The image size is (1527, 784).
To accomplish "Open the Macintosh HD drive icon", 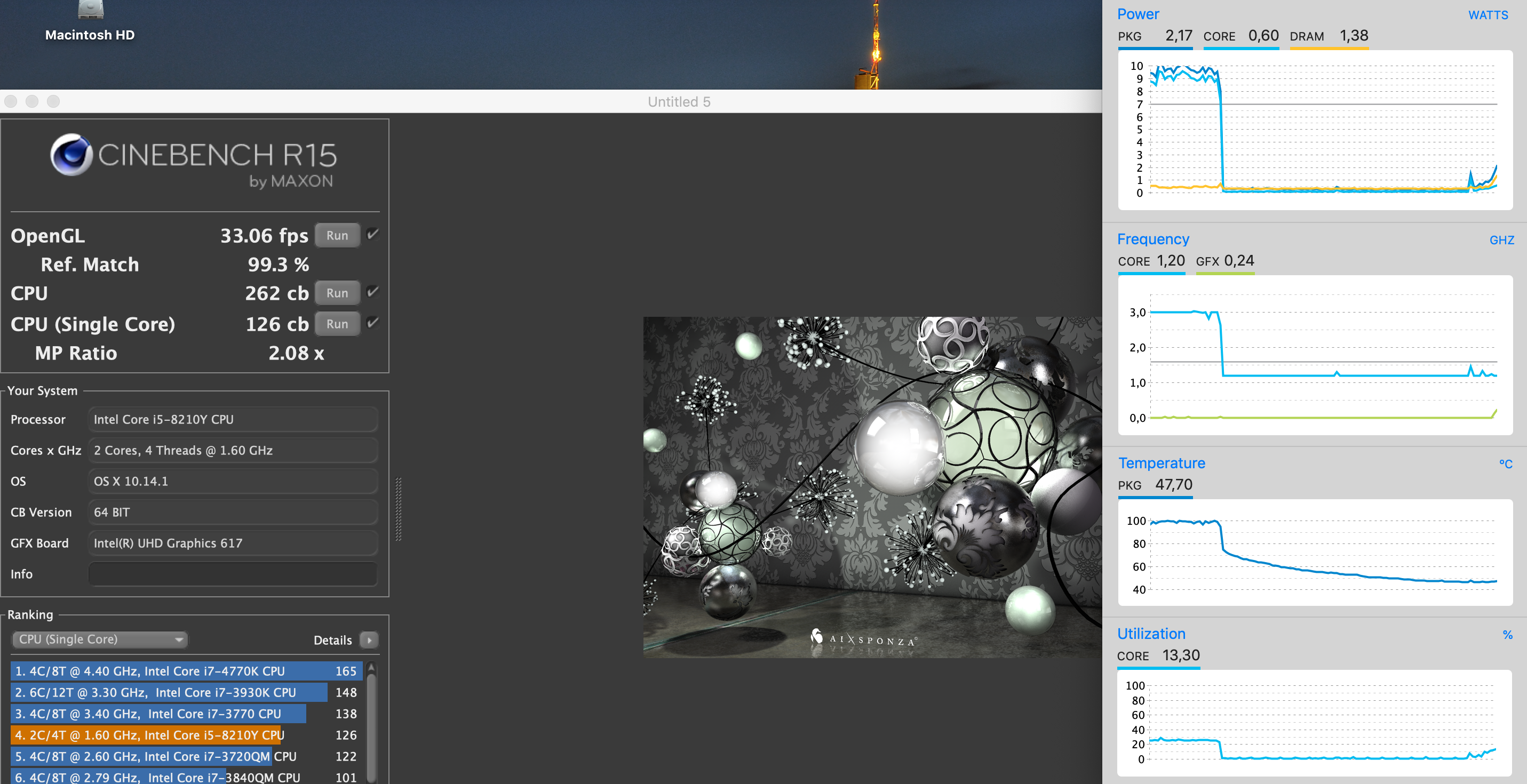I will (x=90, y=10).
